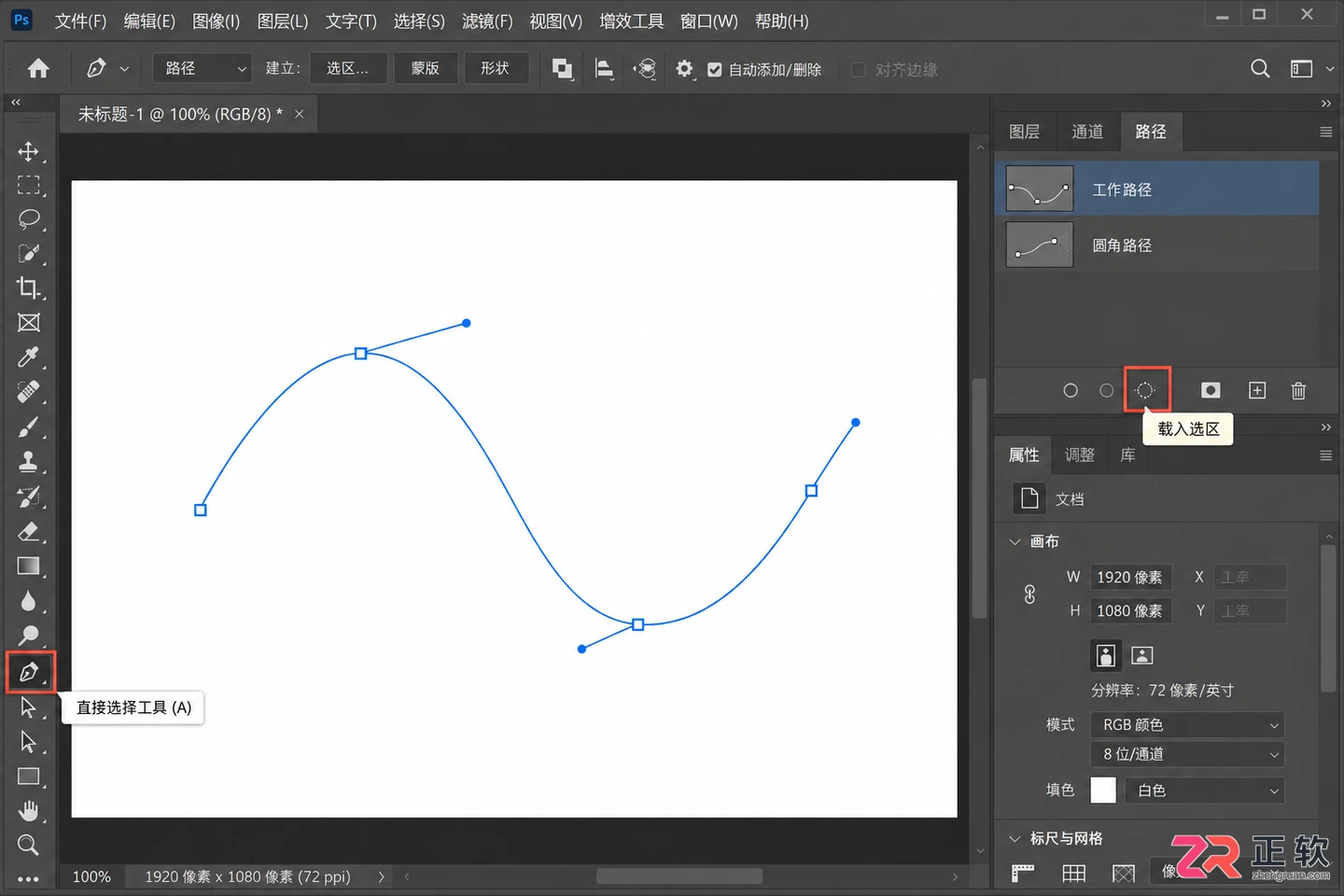Click the Home icon in the options bar
1344x896 pixels.
[38, 68]
